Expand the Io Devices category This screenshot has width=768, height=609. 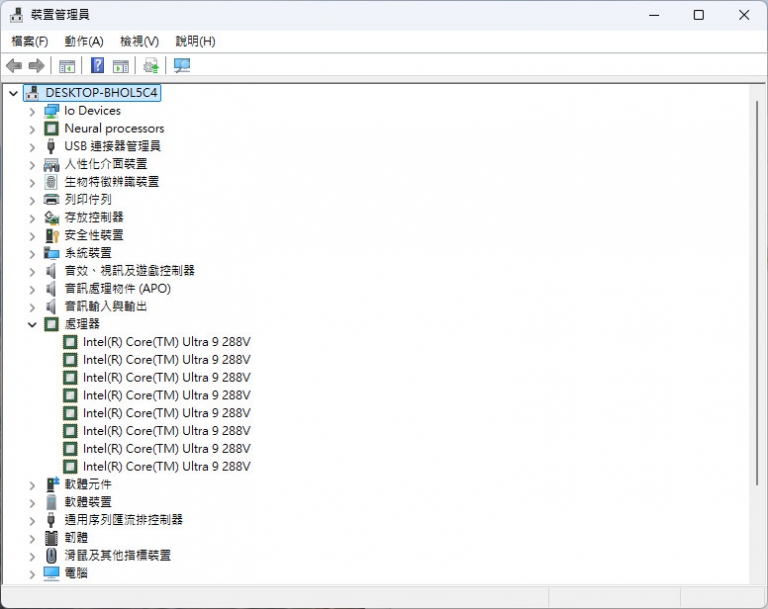point(32,112)
